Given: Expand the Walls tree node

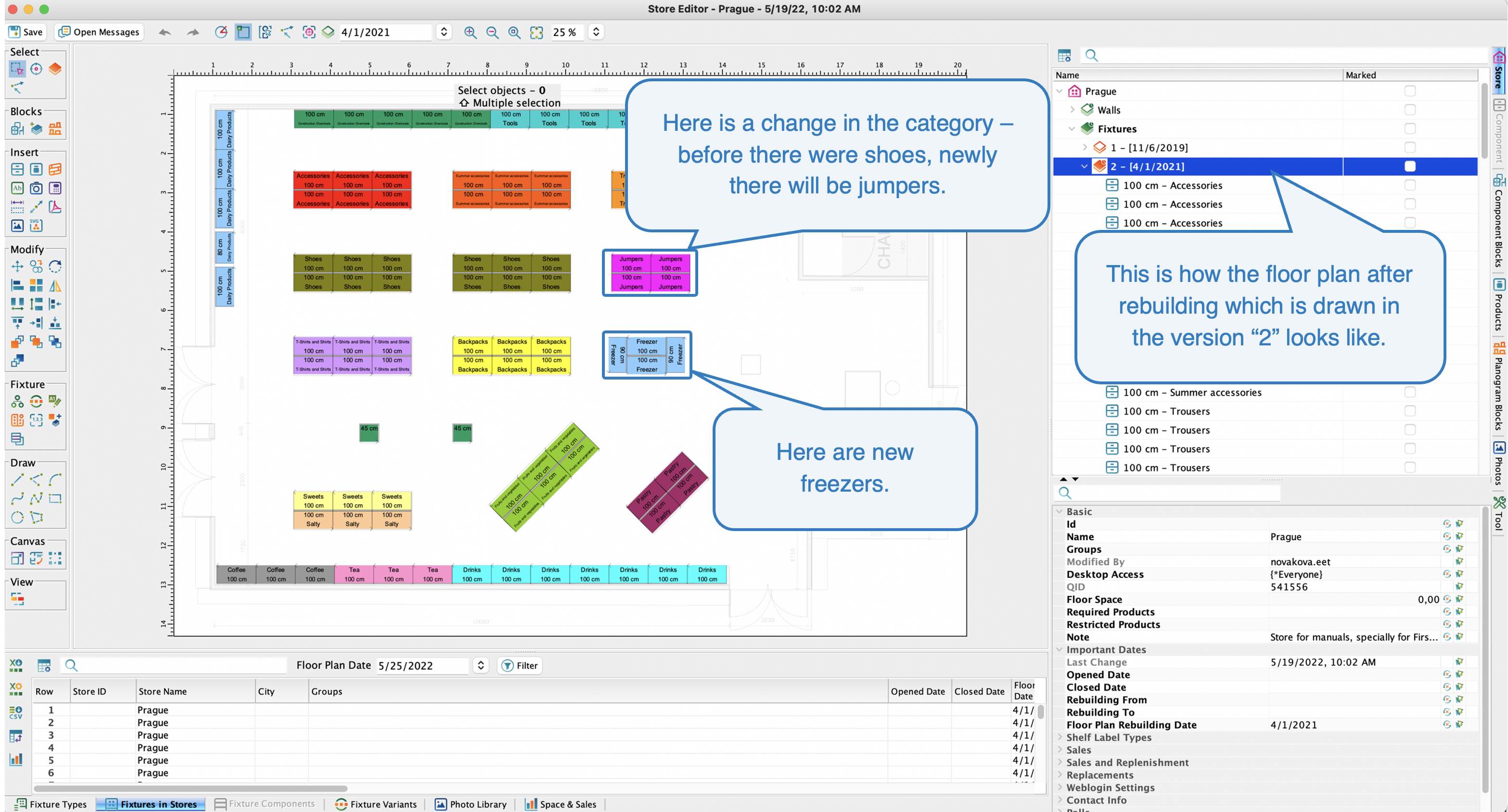Looking at the screenshot, I should point(1072,110).
